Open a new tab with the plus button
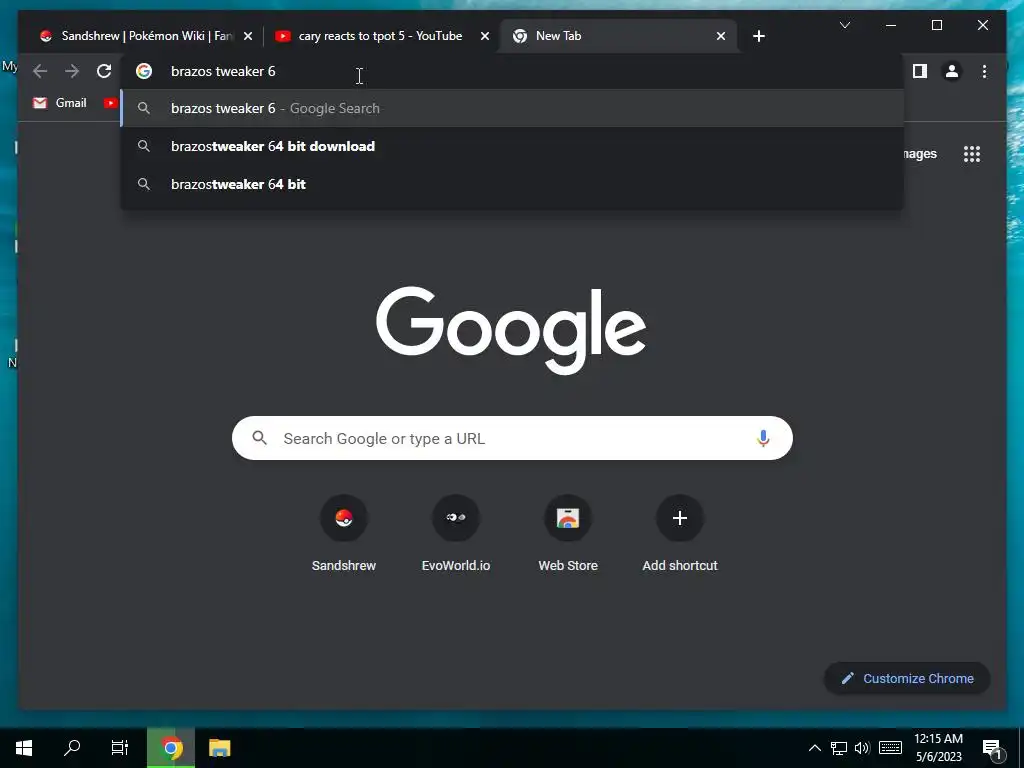The height and width of the screenshot is (768, 1024). [x=758, y=36]
